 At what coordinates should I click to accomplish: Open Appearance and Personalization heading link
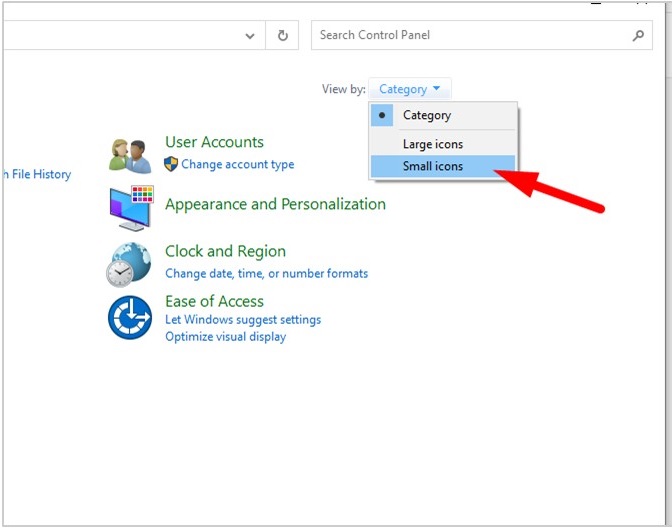click(275, 204)
